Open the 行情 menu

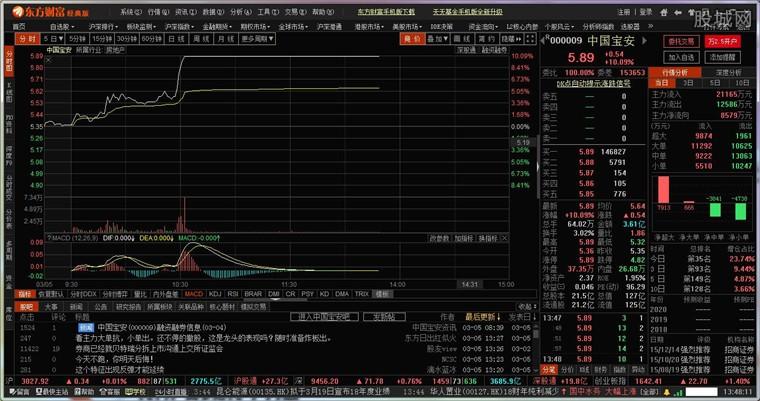coord(158,12)
